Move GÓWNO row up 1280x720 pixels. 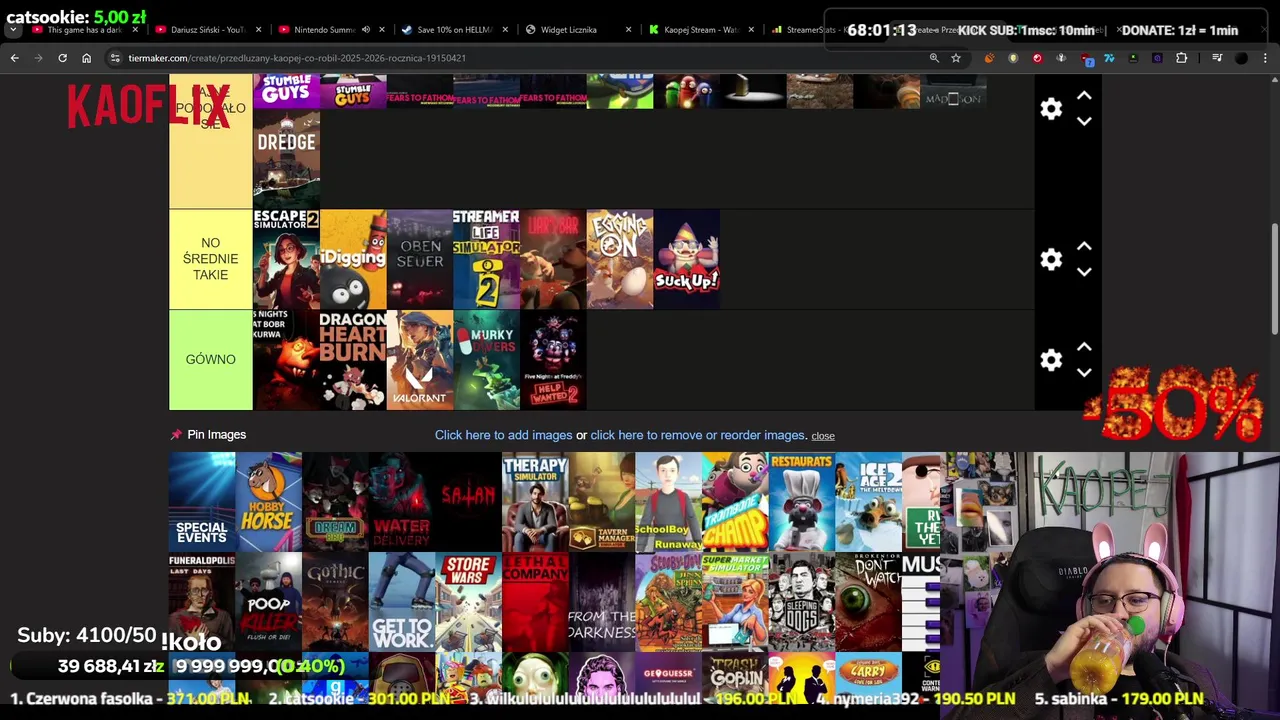(x=1084, y=347)
